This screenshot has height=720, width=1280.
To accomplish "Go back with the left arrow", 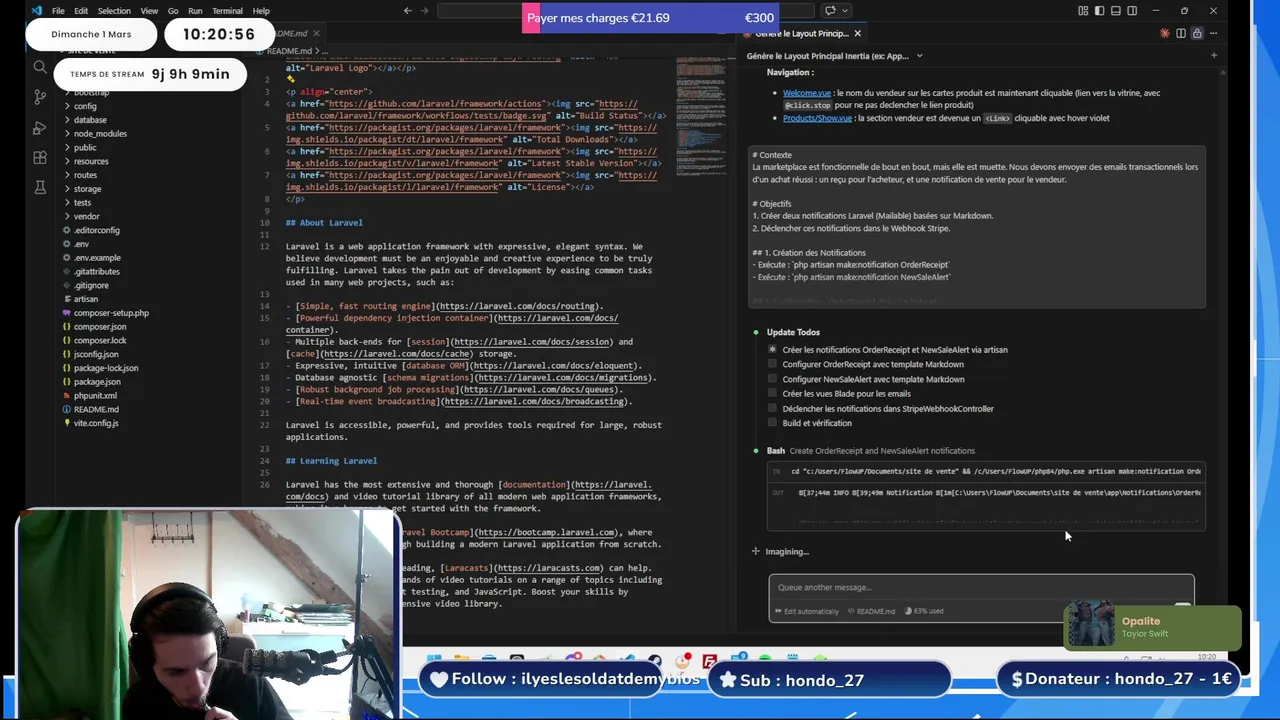I will pyautogui.click(x=407, y=11).
